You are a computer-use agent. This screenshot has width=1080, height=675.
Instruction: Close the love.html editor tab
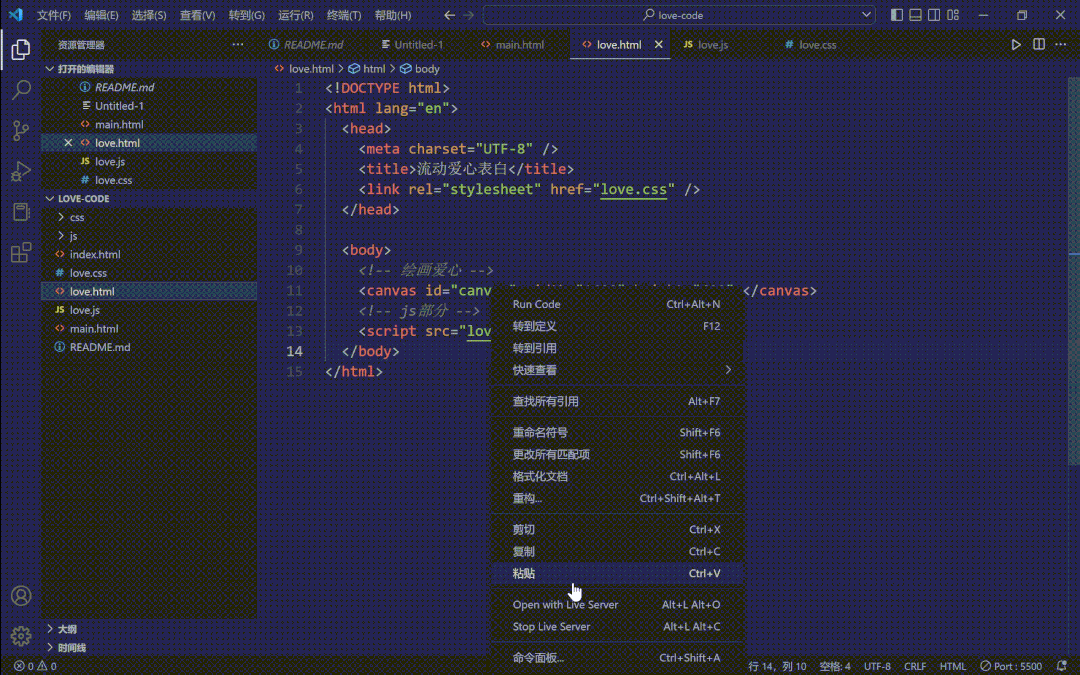[658, 45]
